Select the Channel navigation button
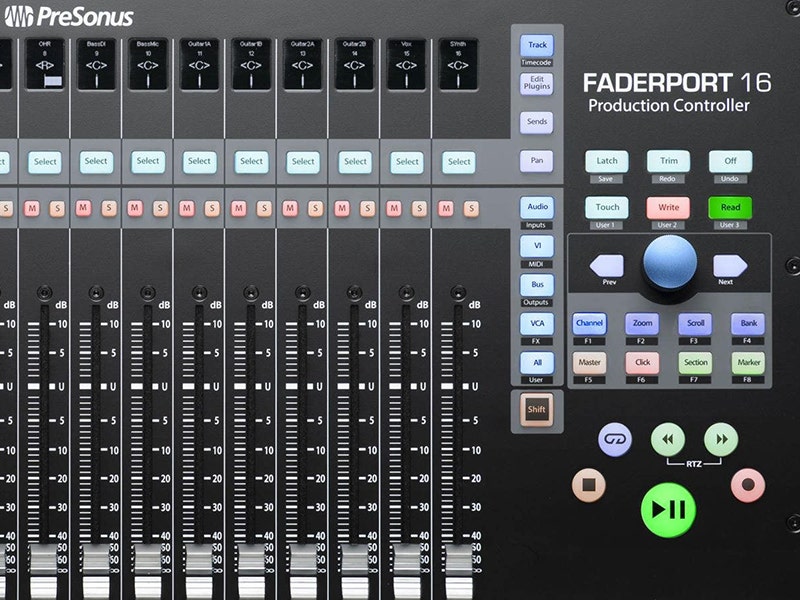 pyautogui.click(x=589, y=323)
